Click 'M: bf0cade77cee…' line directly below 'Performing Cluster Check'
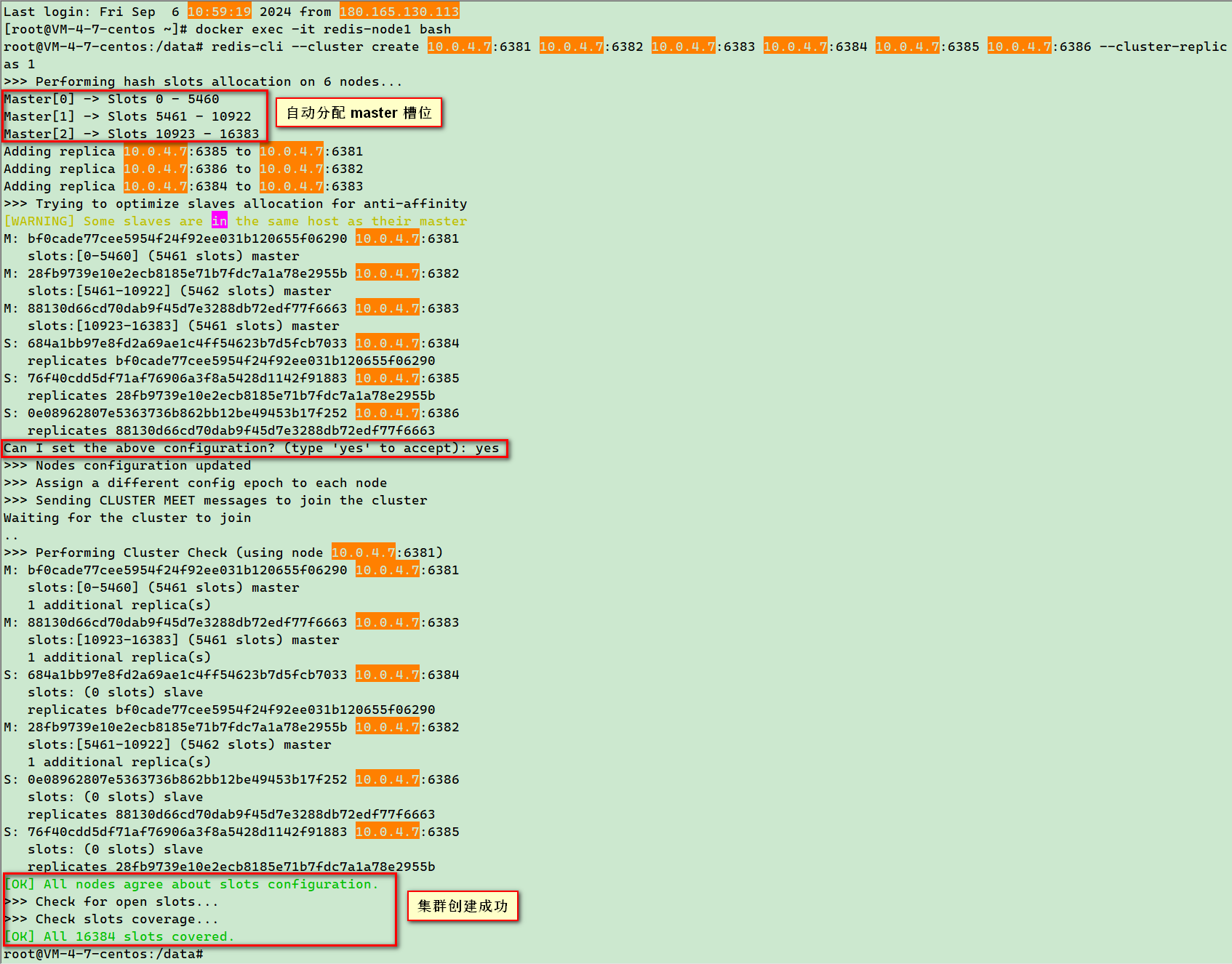Viewport: 1232px width, 964px height. pos(231,570)
